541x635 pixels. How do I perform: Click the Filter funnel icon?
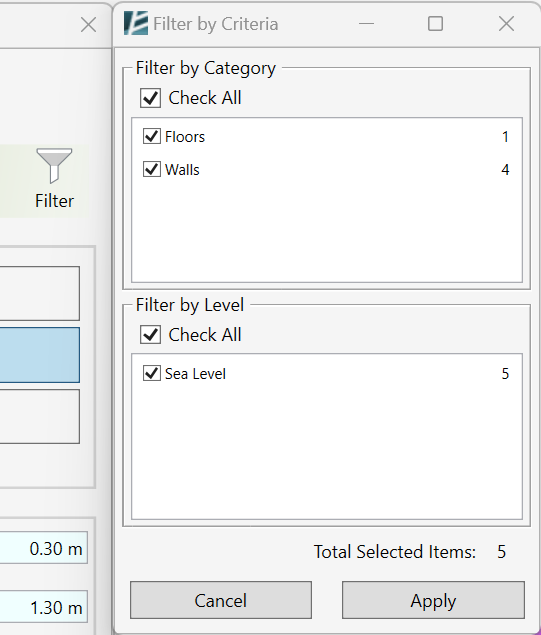[54, 165]
